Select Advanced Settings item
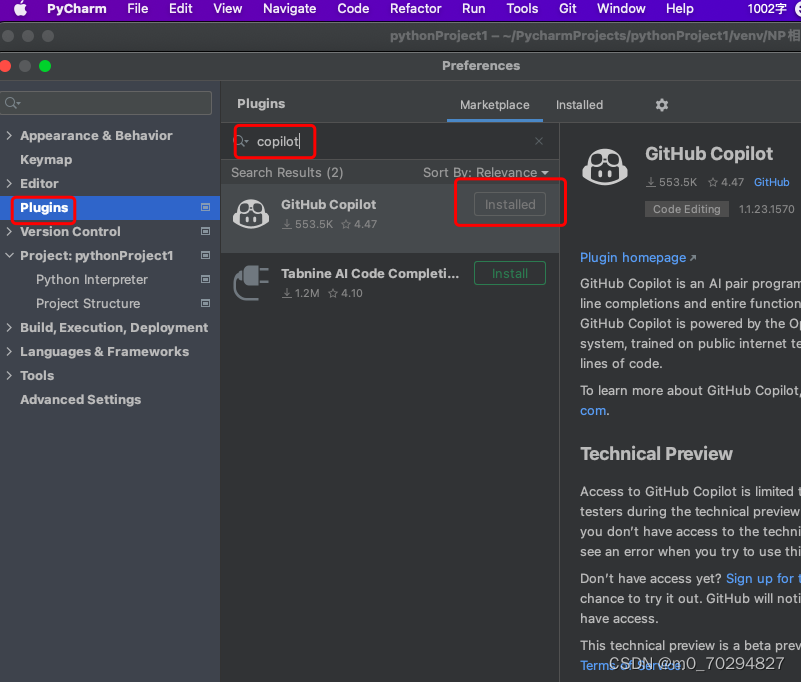 (x=81, y=399)
